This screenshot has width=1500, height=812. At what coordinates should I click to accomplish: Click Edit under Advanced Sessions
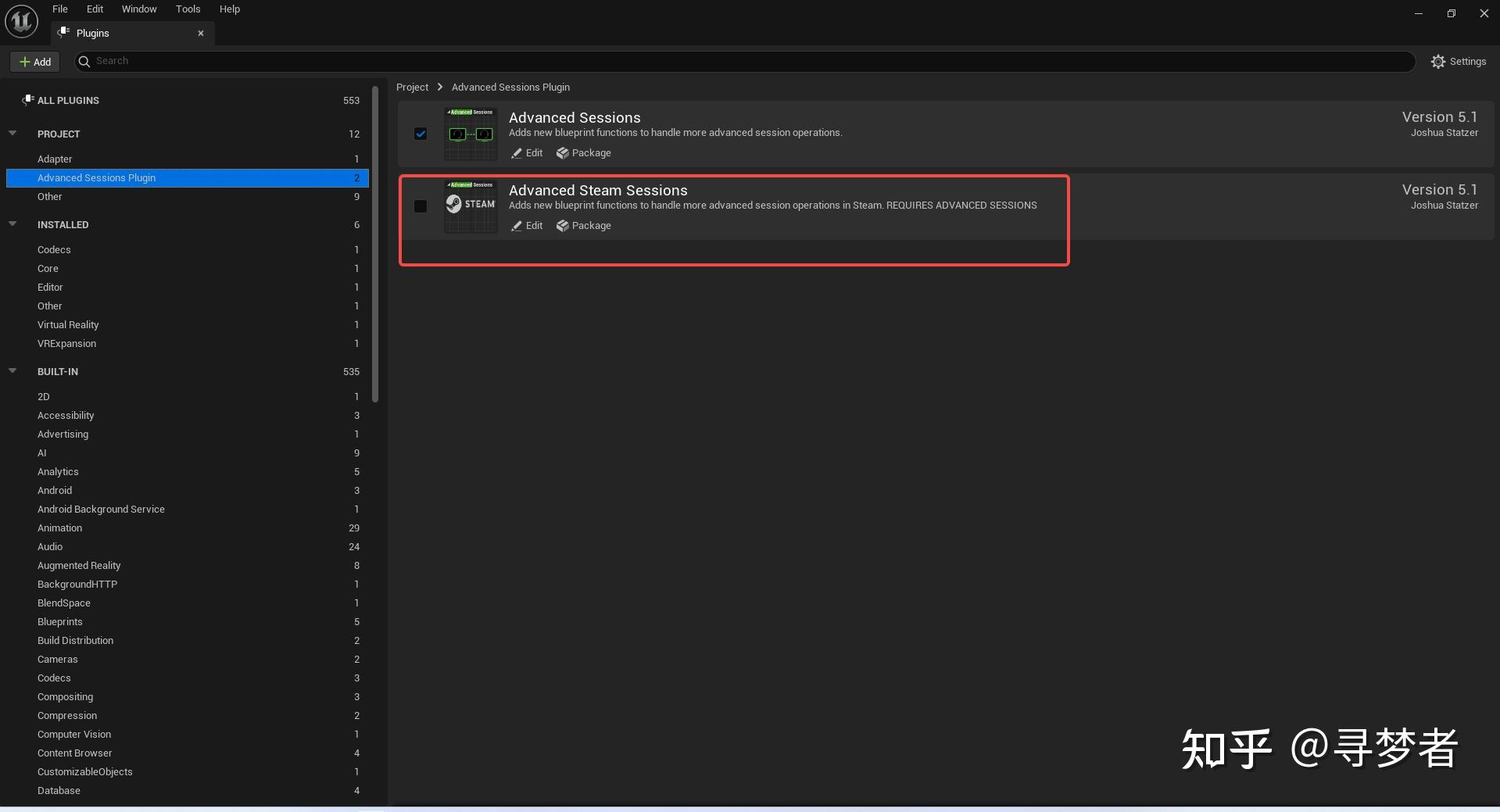click(526, 153)
